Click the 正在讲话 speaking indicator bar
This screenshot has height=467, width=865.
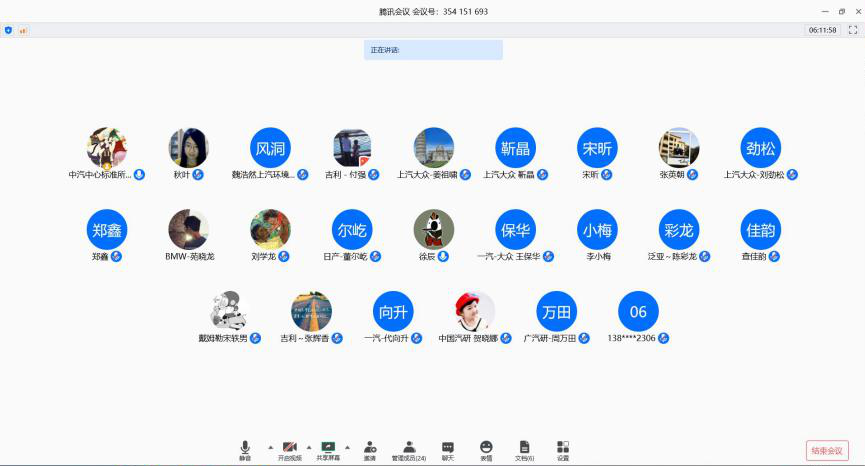(x=433, y=50)
